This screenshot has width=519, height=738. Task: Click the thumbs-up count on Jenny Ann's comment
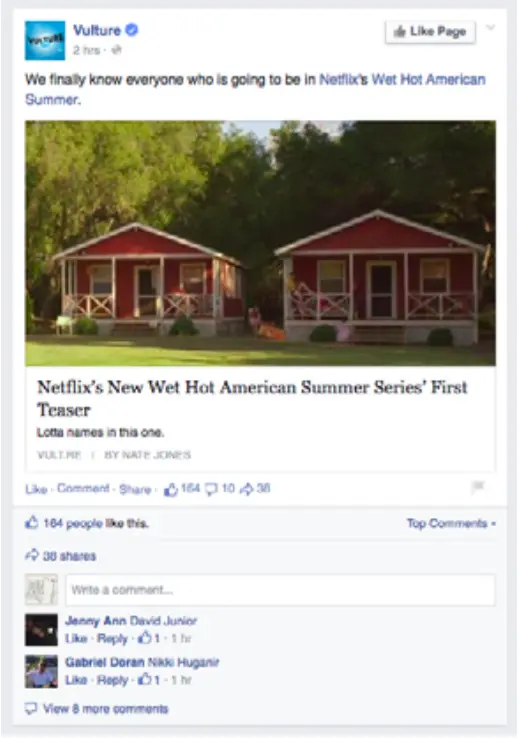(x=149, y=638)
